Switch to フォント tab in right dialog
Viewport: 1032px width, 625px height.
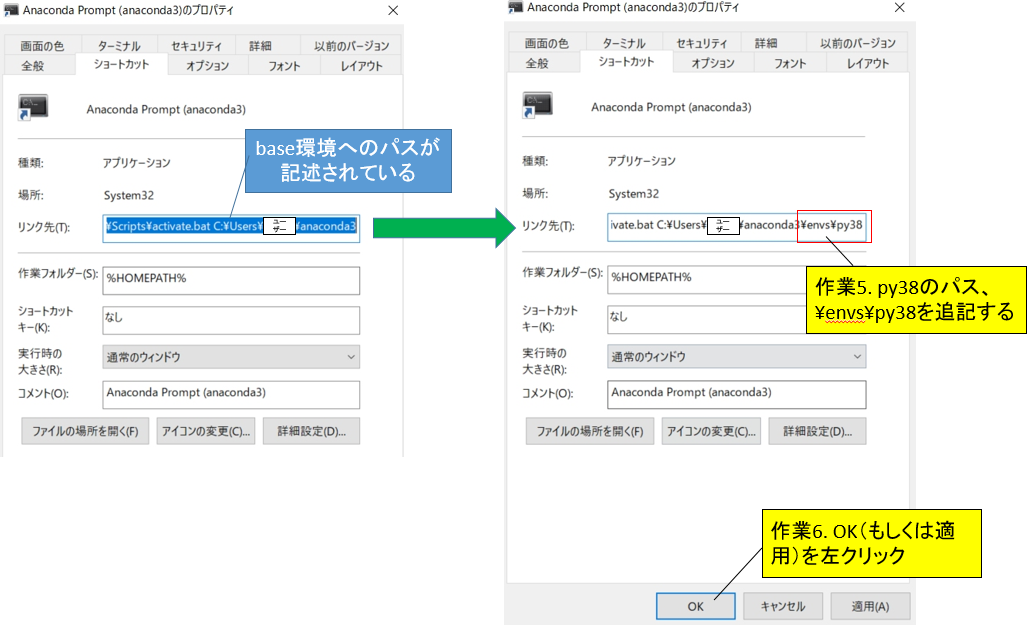pos(790,63)
